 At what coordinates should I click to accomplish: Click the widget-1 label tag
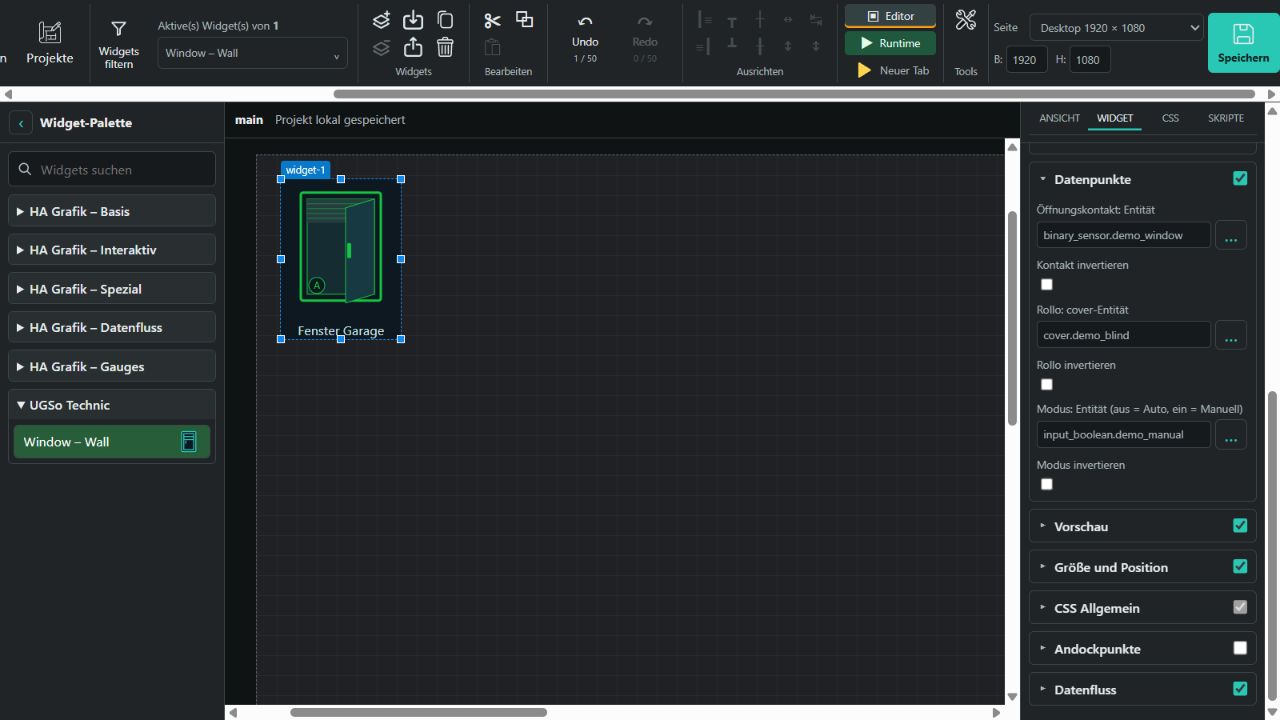coord(305,170)
